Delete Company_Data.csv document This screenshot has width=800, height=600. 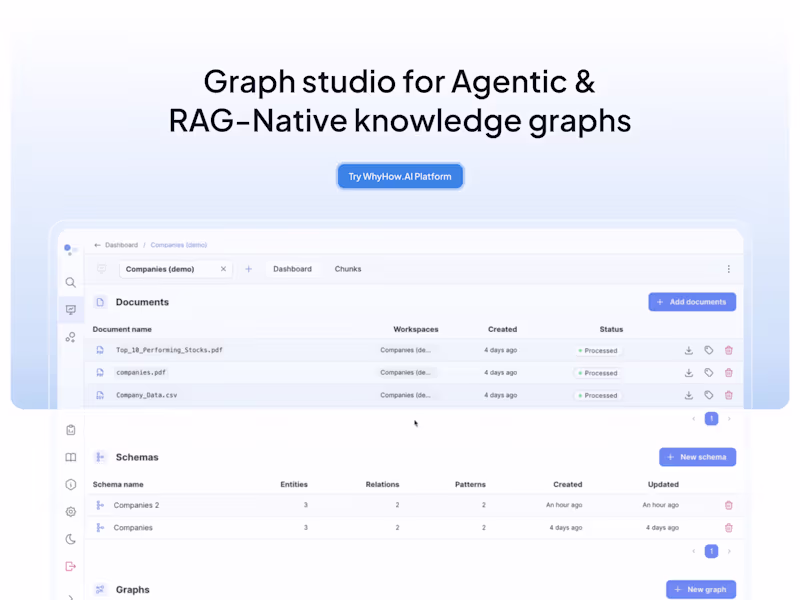pos(729,395)
